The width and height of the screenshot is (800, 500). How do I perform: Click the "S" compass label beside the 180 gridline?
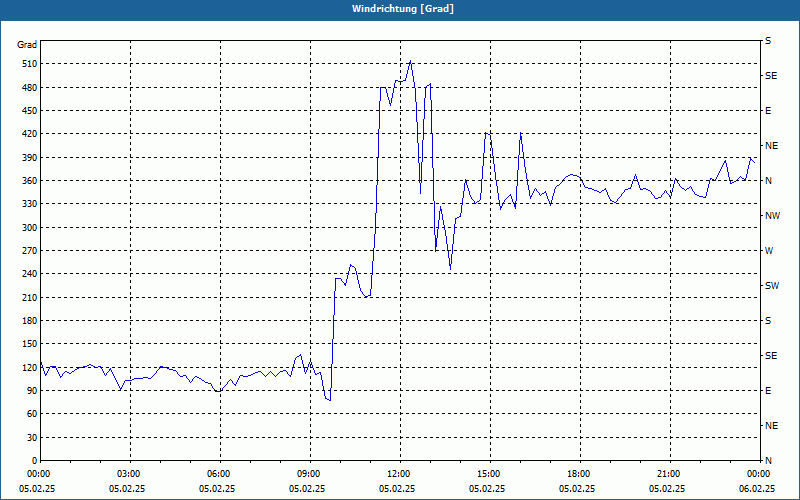tap(768, 321)
